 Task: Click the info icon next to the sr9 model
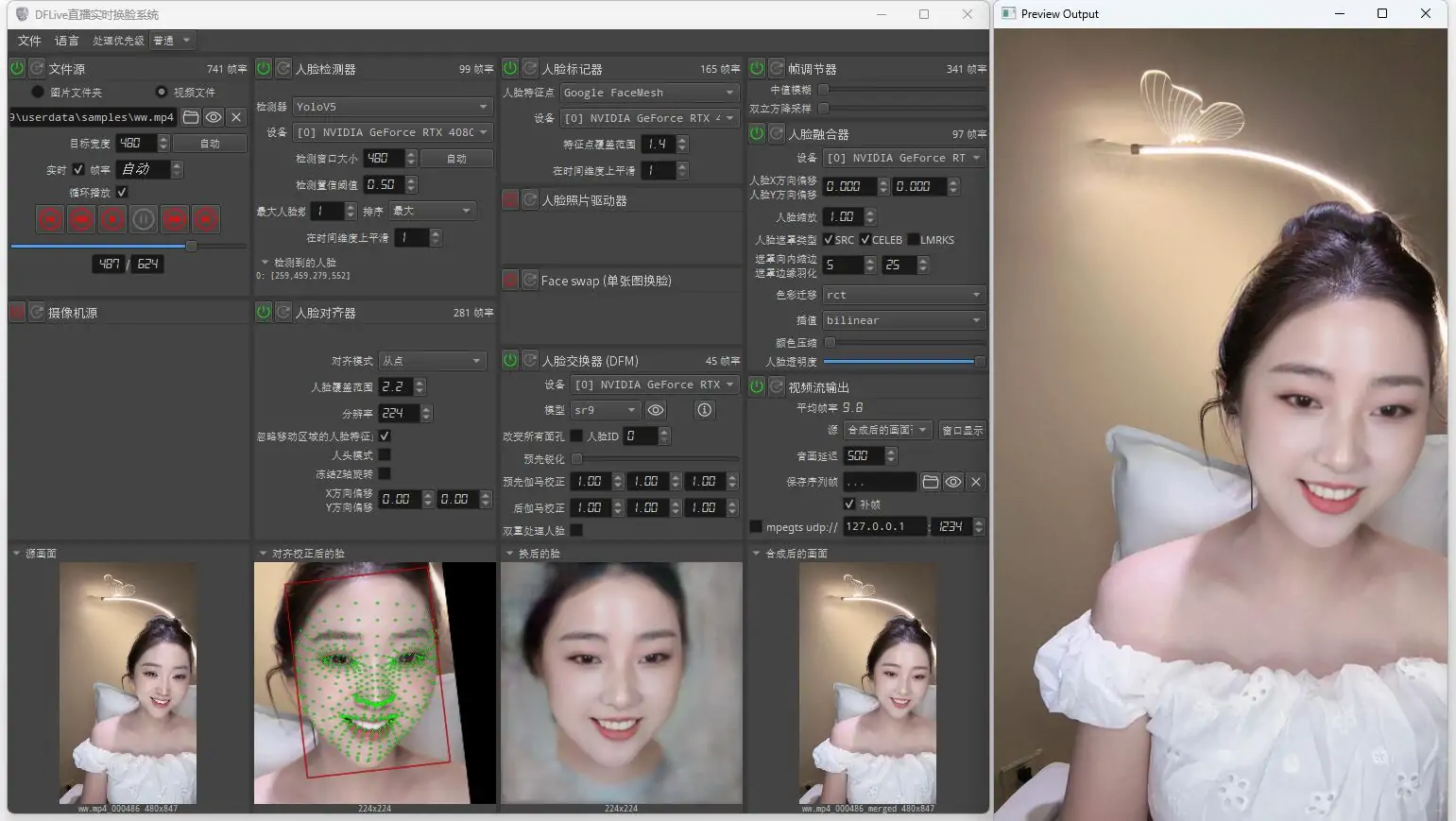[704, 410]
